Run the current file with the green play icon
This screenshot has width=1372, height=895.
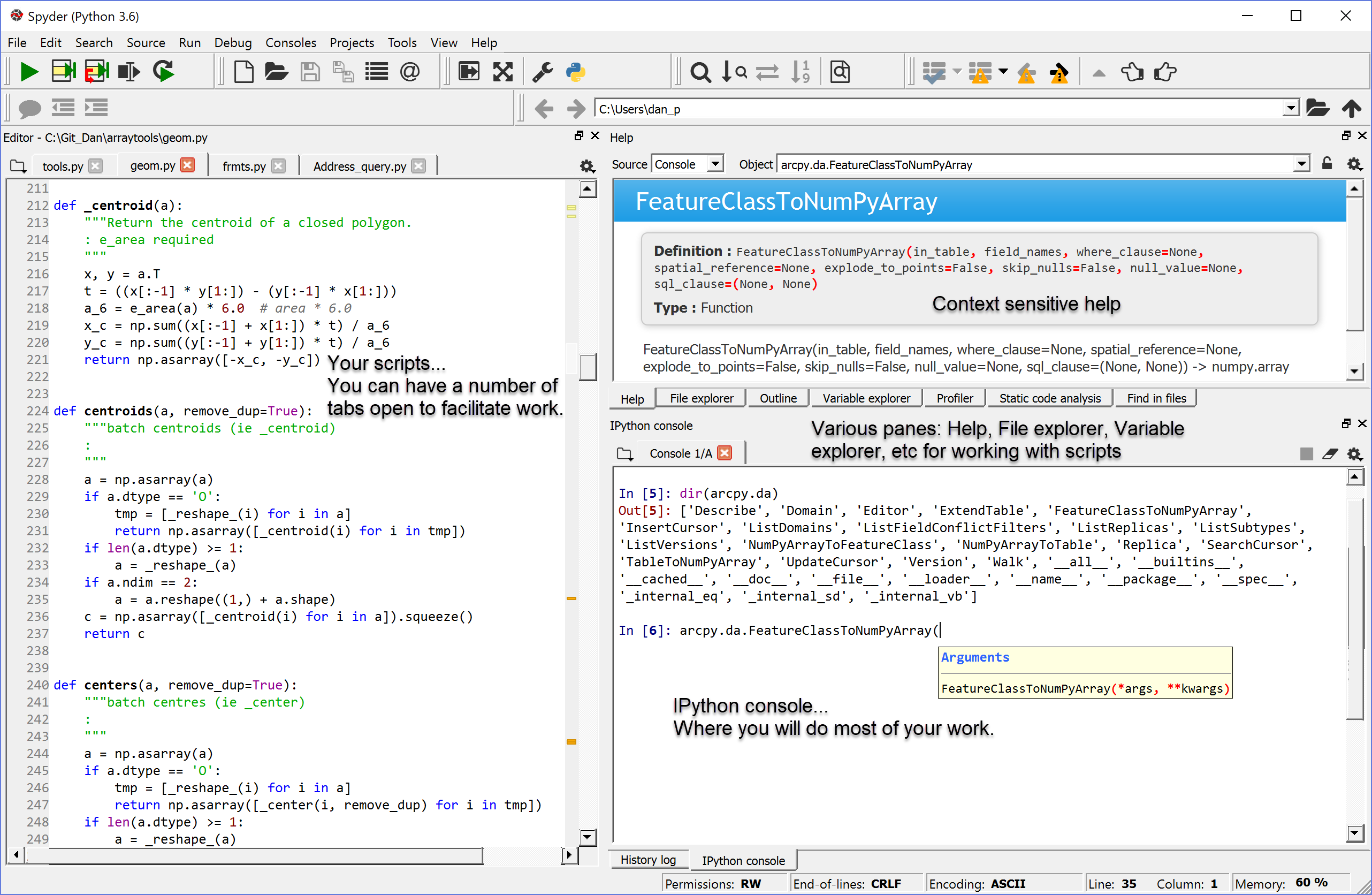tap(29, 72)
